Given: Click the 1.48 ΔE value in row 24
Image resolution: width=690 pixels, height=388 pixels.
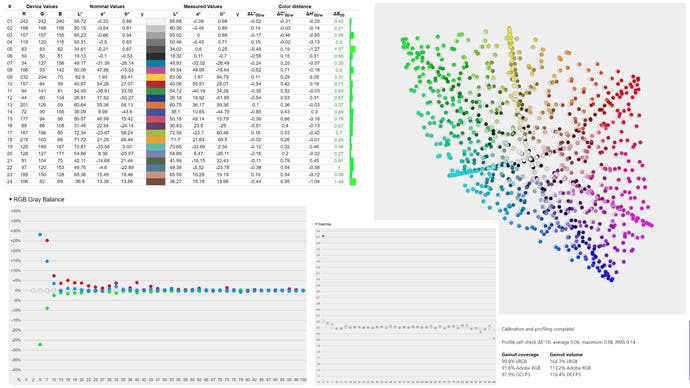Looking at the screenshot, I should (339, 181).
